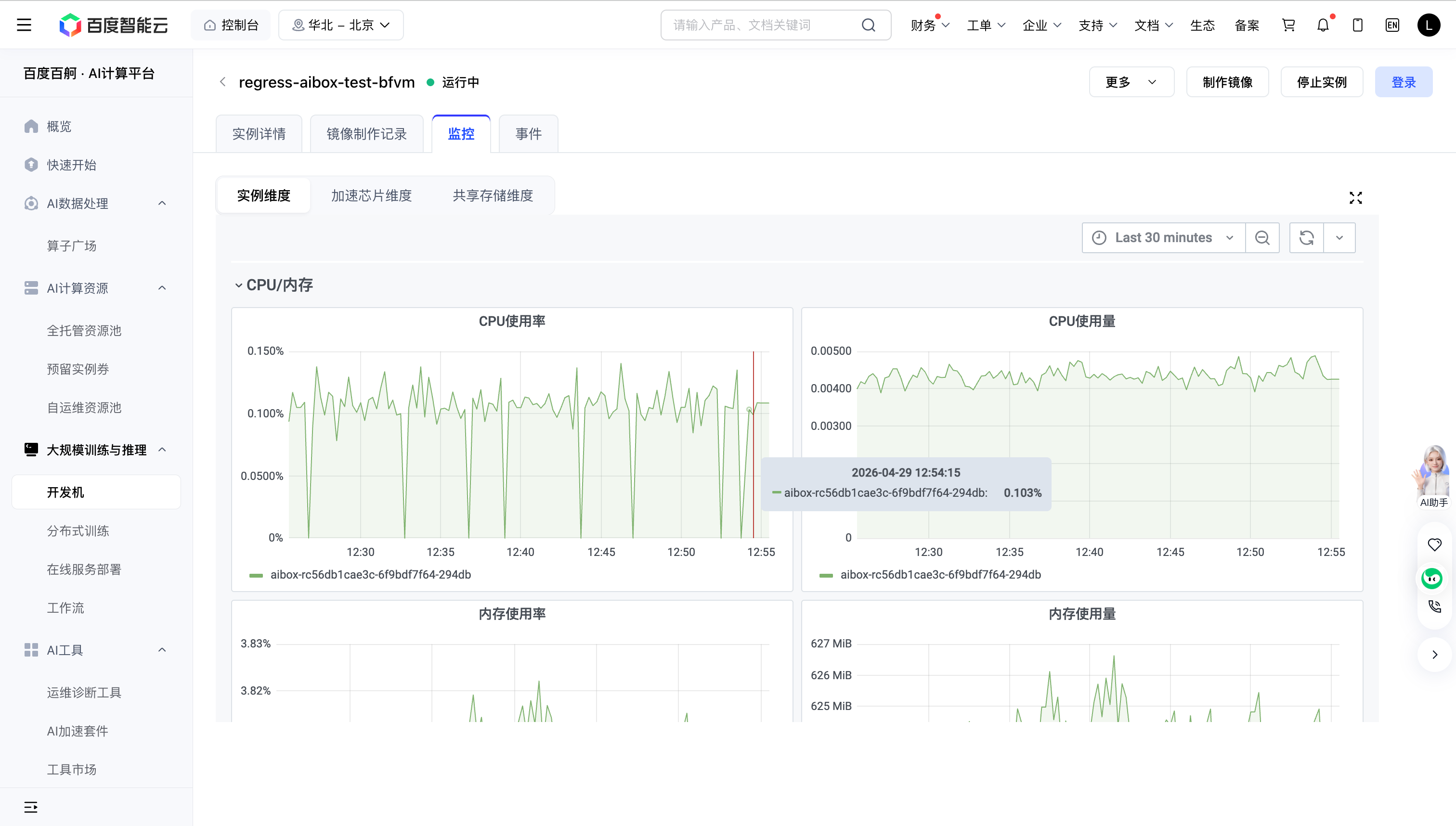
Task: Click the 制作镜像 button
Action: coord(1227,82)
